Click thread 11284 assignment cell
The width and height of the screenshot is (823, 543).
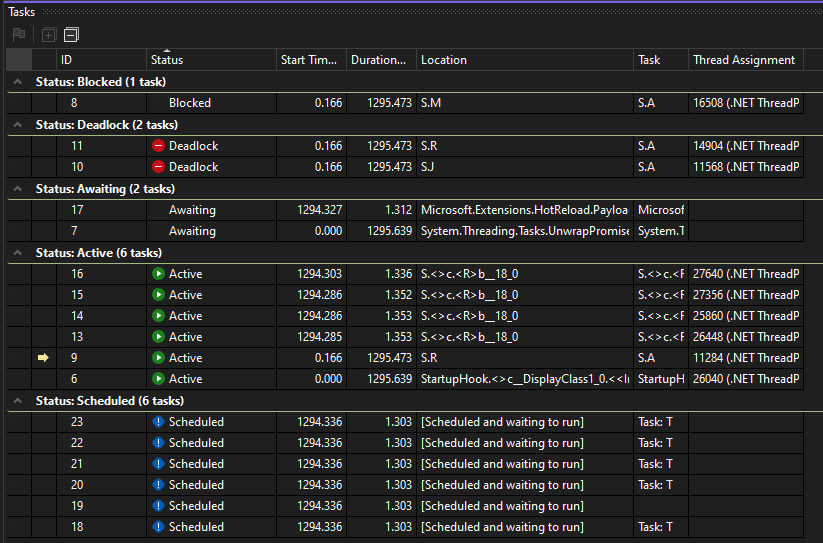coord(746,358)
